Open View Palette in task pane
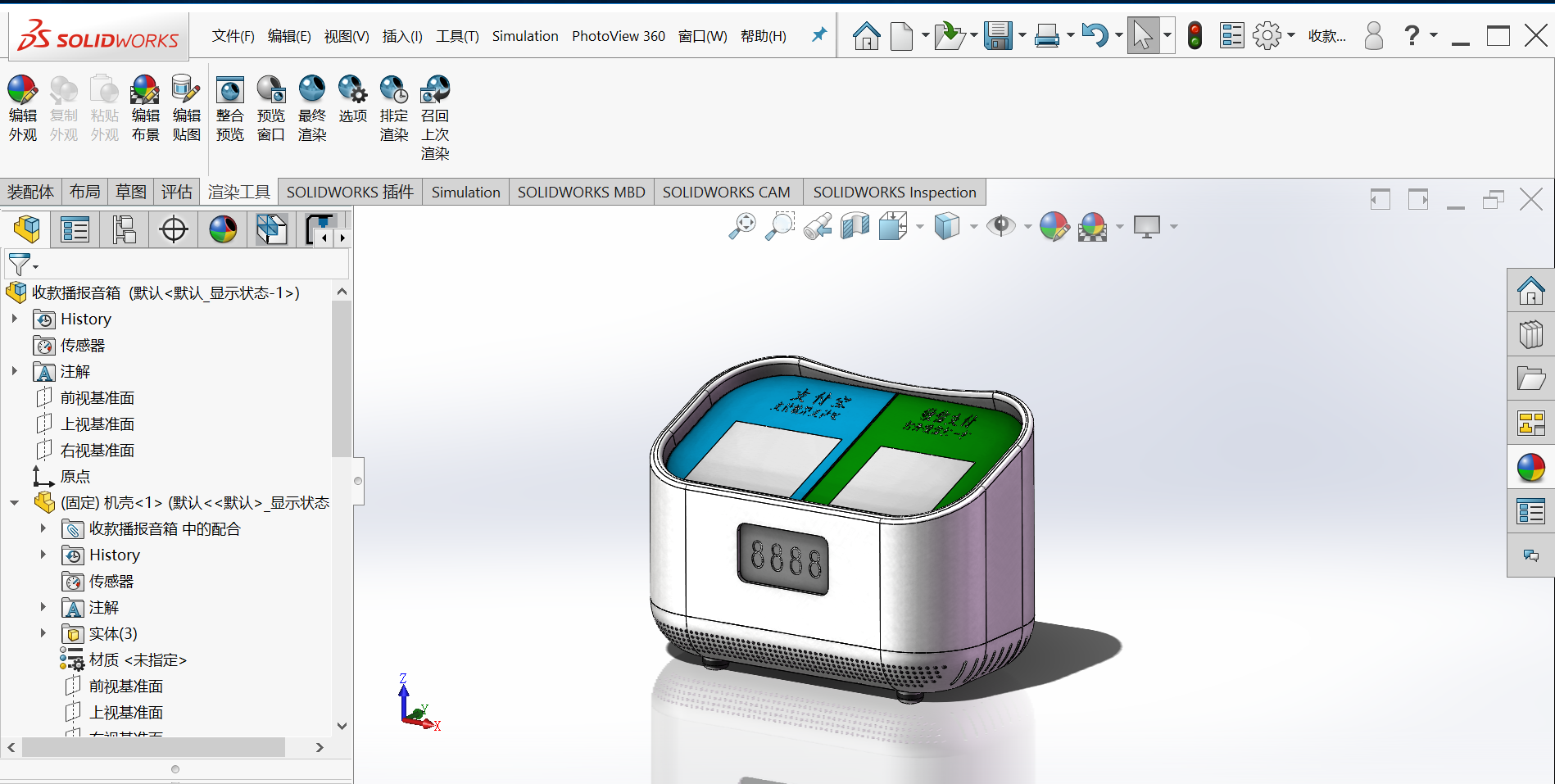This screenshot has width=1555, height=784. tap(1530, 423)
